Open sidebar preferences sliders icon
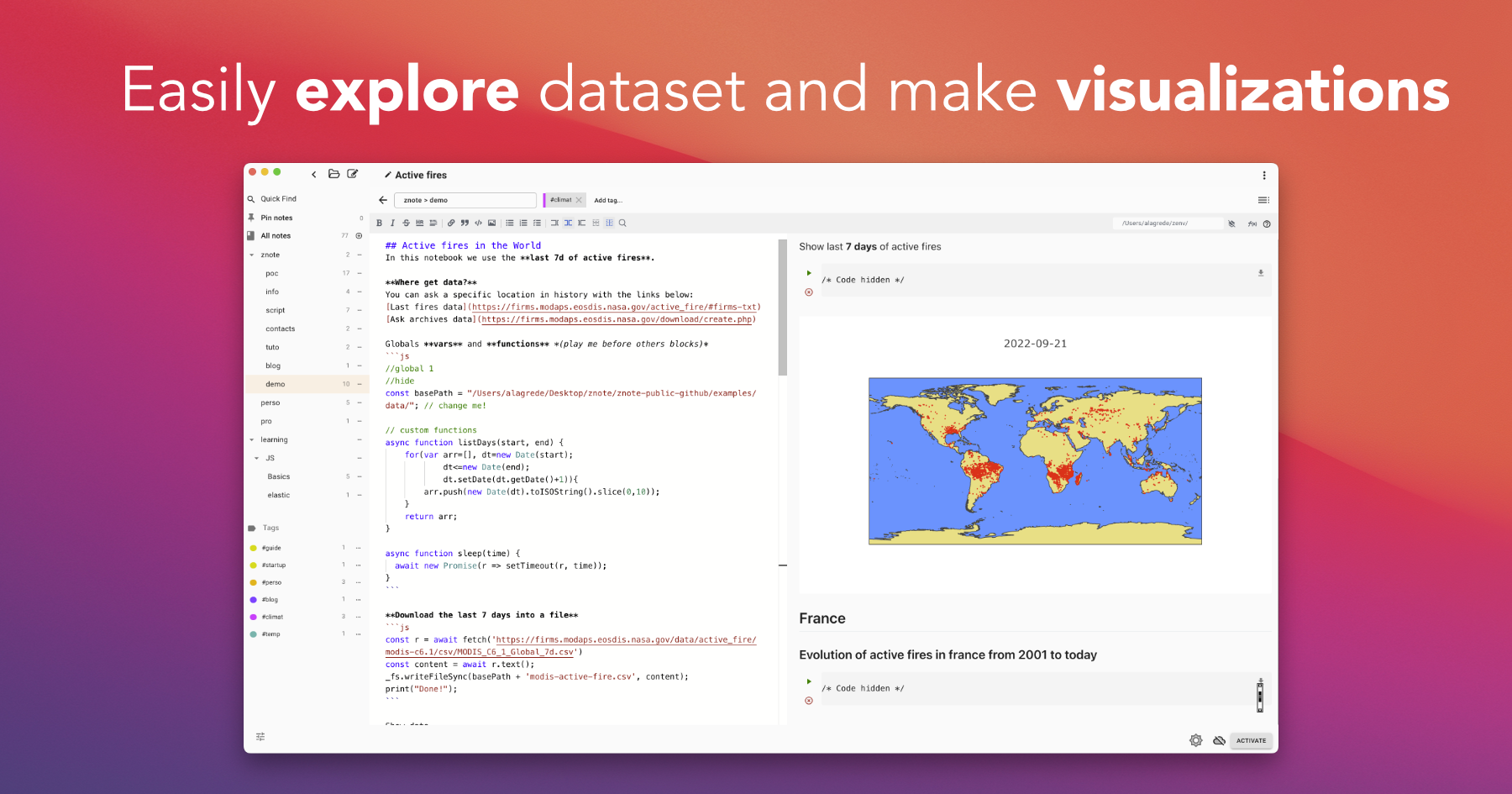Screen dimensions: 1512x794 pos(260,737)
